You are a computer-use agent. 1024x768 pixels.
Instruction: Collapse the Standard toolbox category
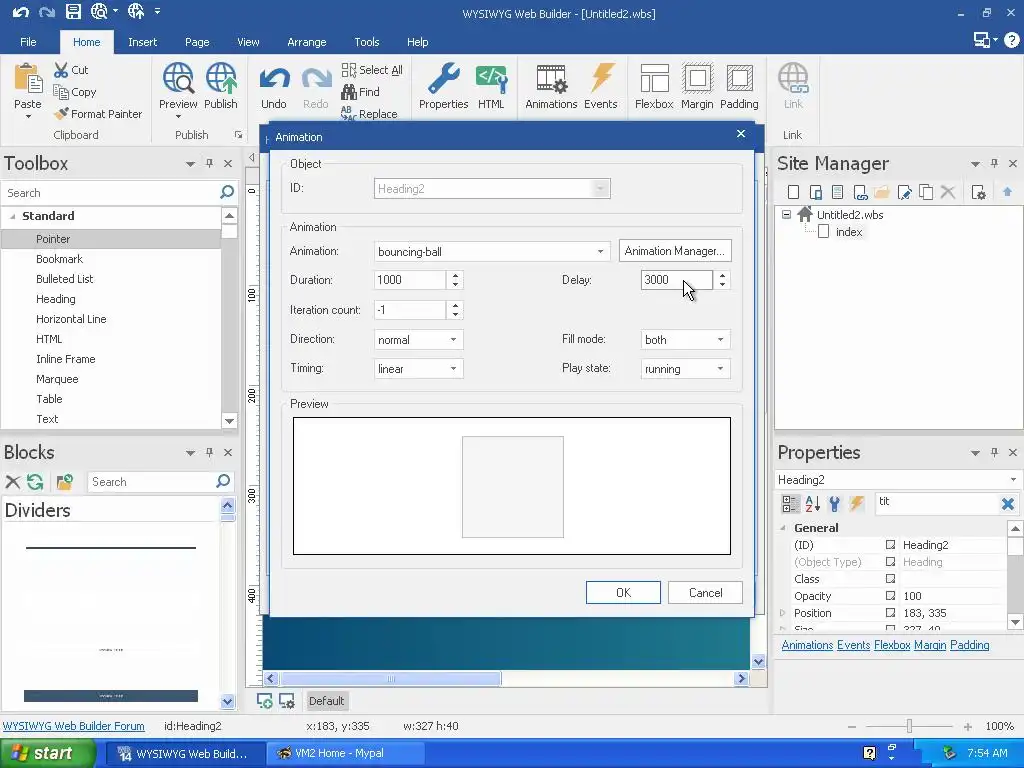(x=12, y=216)
